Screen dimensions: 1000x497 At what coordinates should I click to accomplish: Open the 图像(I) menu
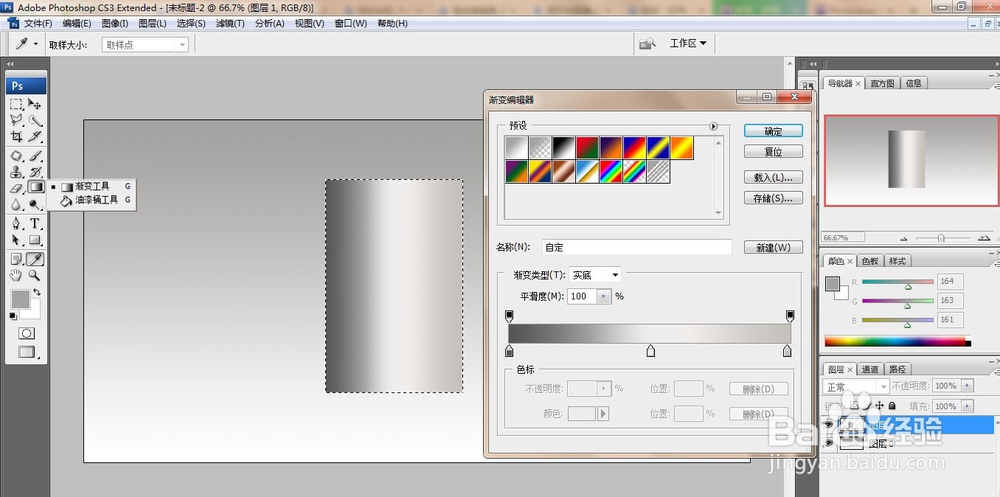coord(115,24)
